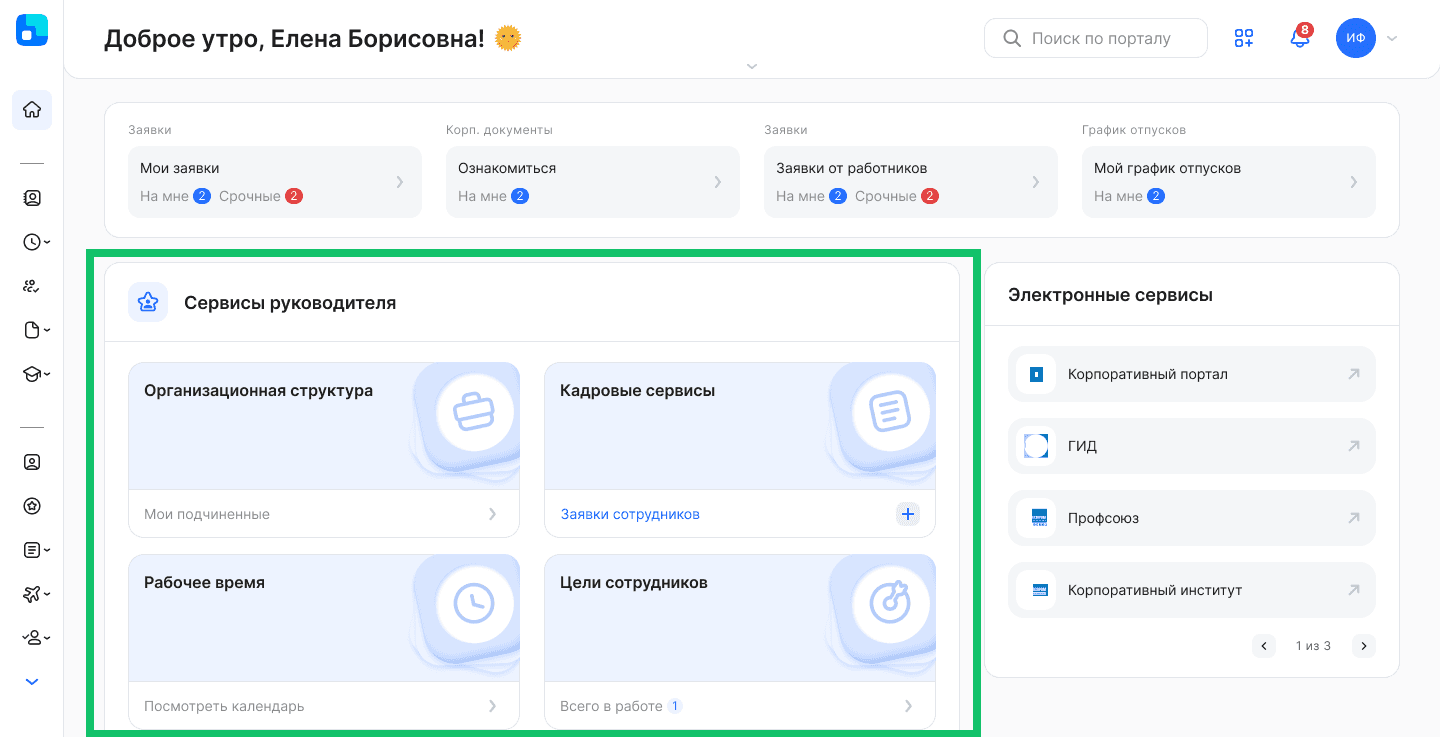Open the graduation cap training section
1440x737 pixels.
point(35,374)
